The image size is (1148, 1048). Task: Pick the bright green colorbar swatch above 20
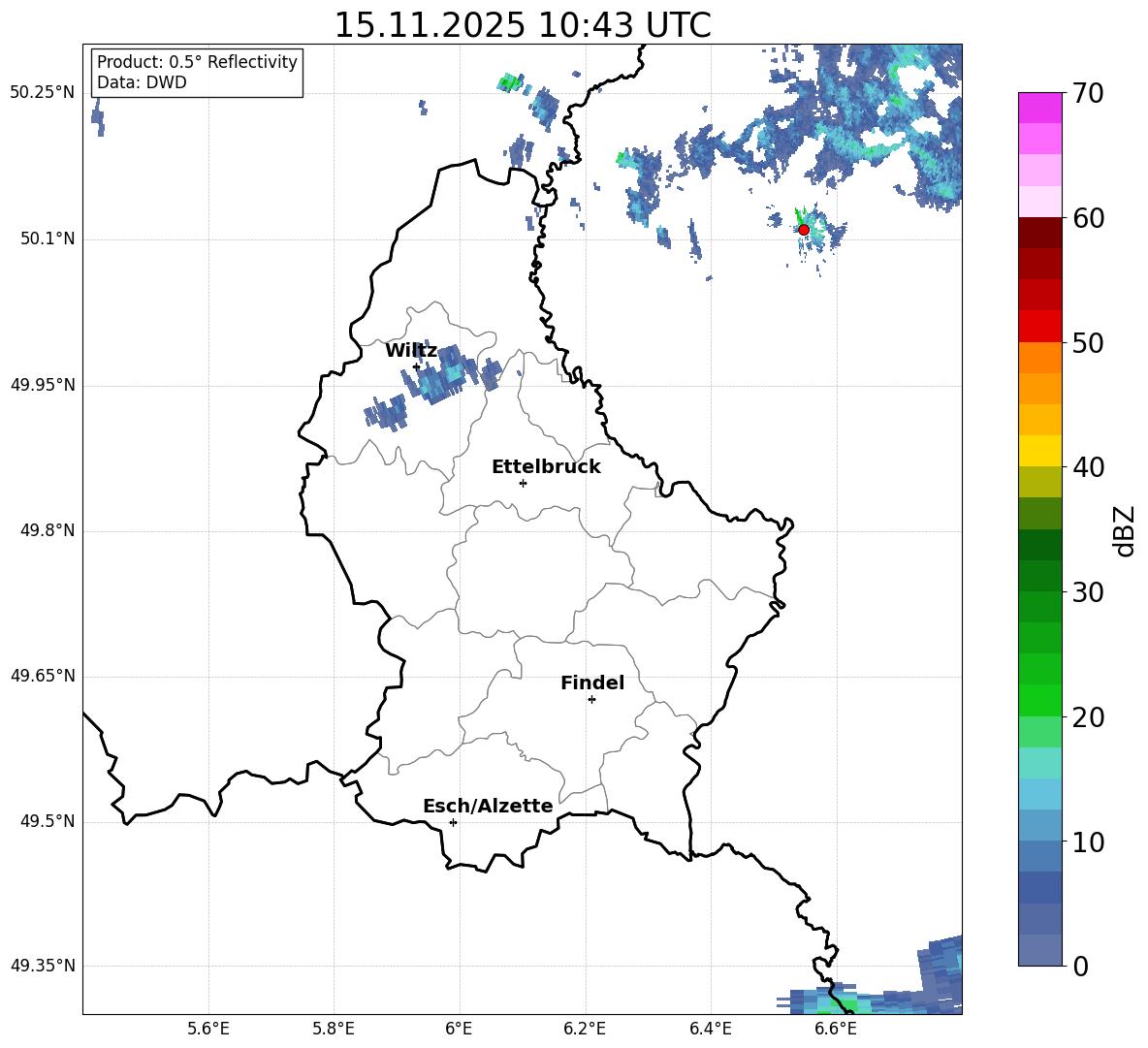1039,700
